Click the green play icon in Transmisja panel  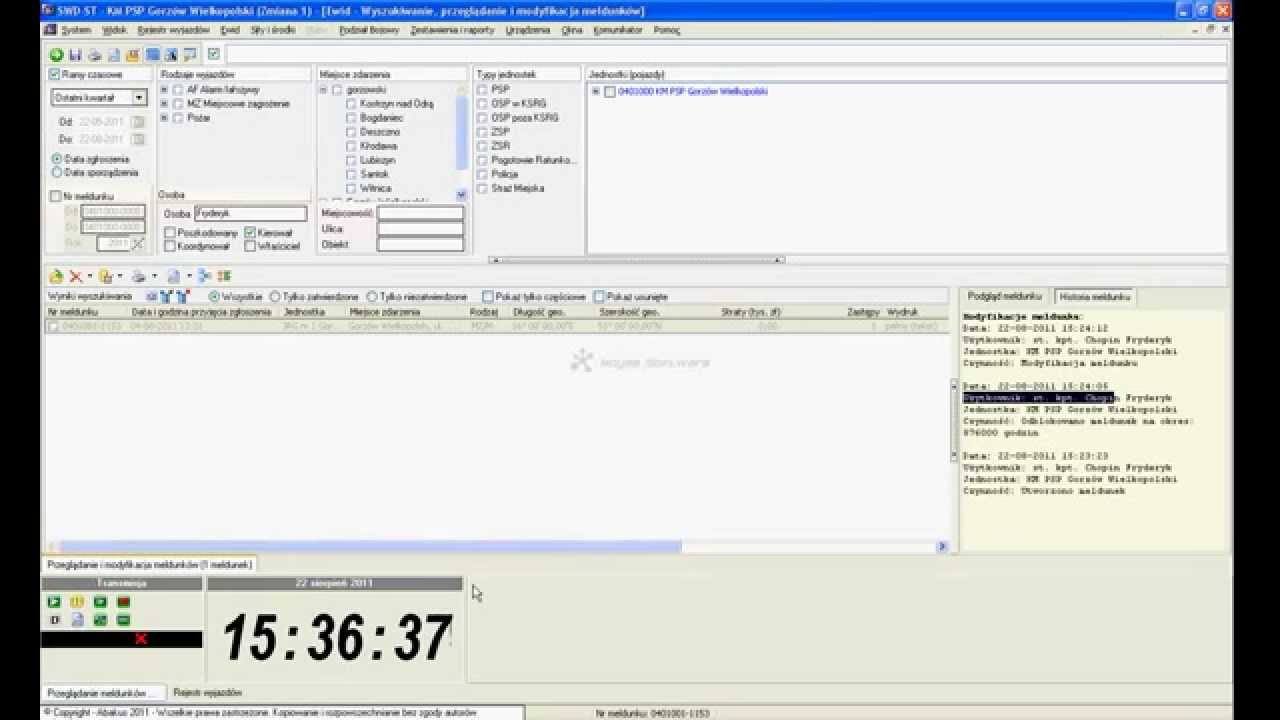pos(55,602)
